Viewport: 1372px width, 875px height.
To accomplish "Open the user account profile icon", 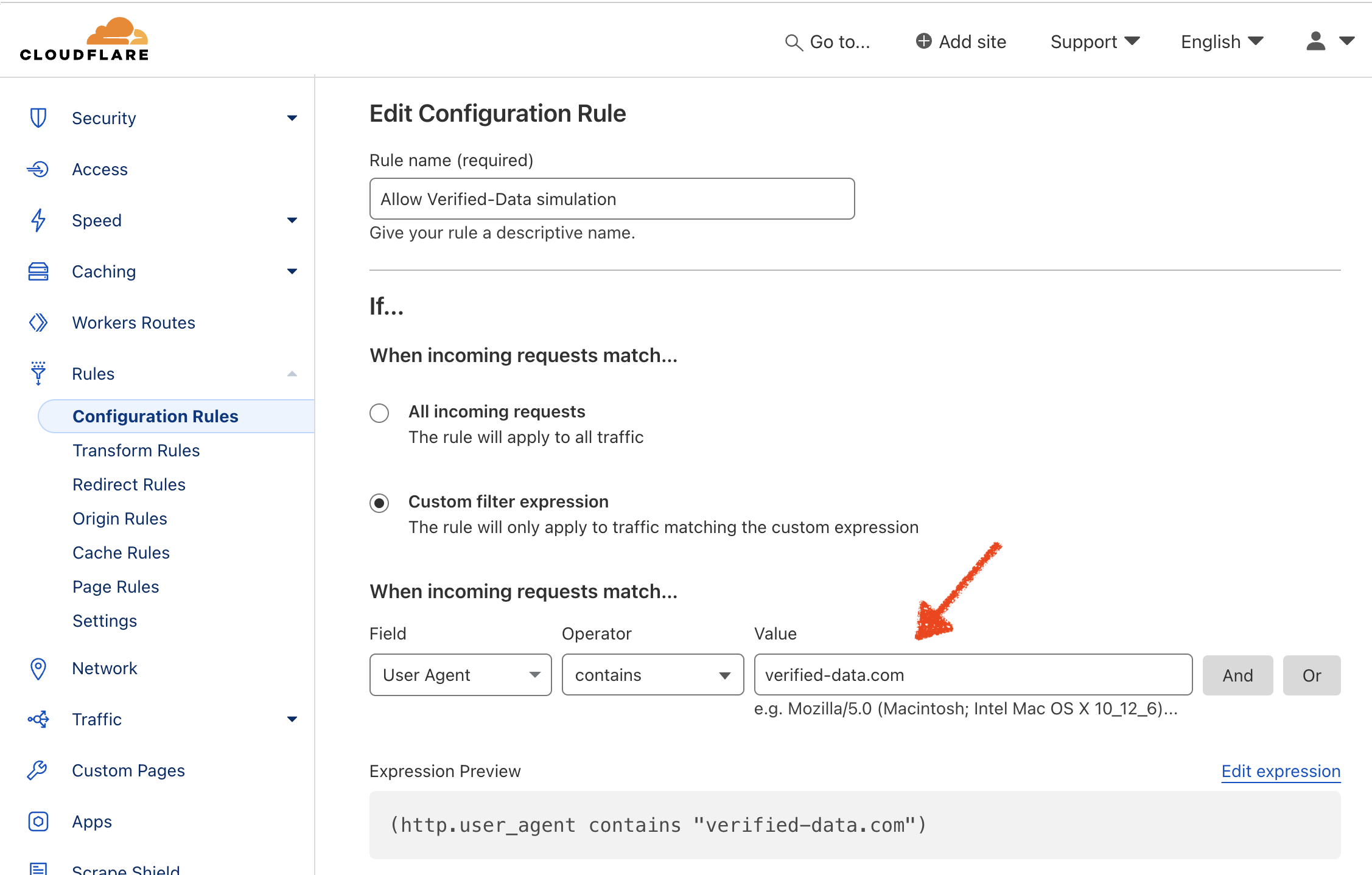I will (x=1316, y=41).
